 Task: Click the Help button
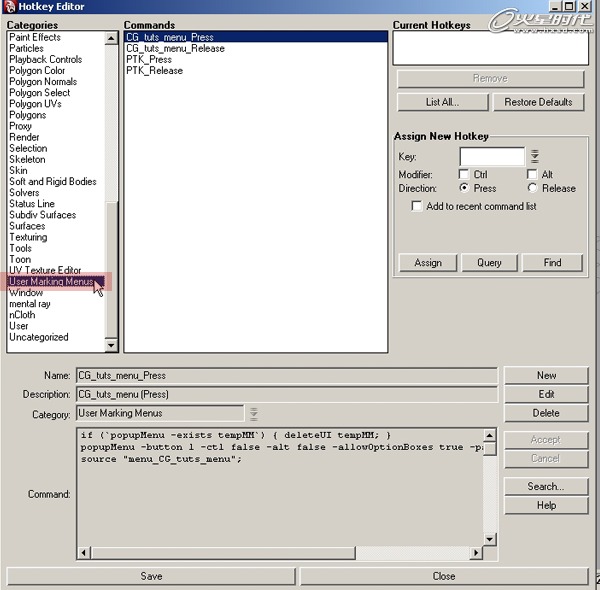point(546,505)
